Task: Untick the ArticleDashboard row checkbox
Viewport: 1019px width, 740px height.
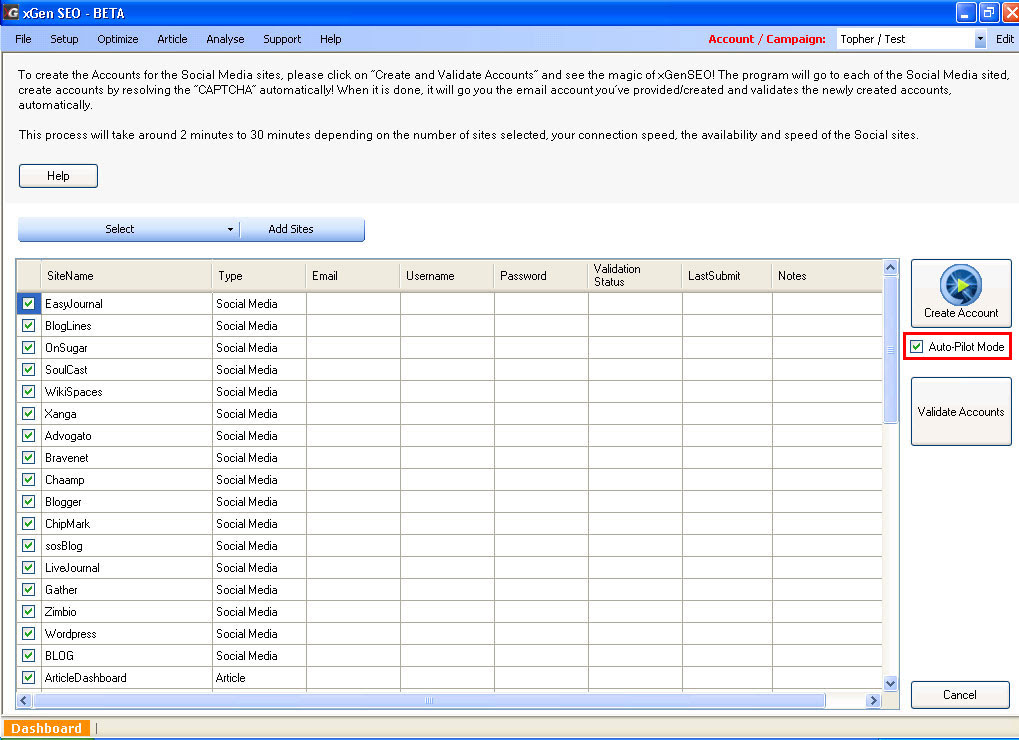Action: (29, 678)
